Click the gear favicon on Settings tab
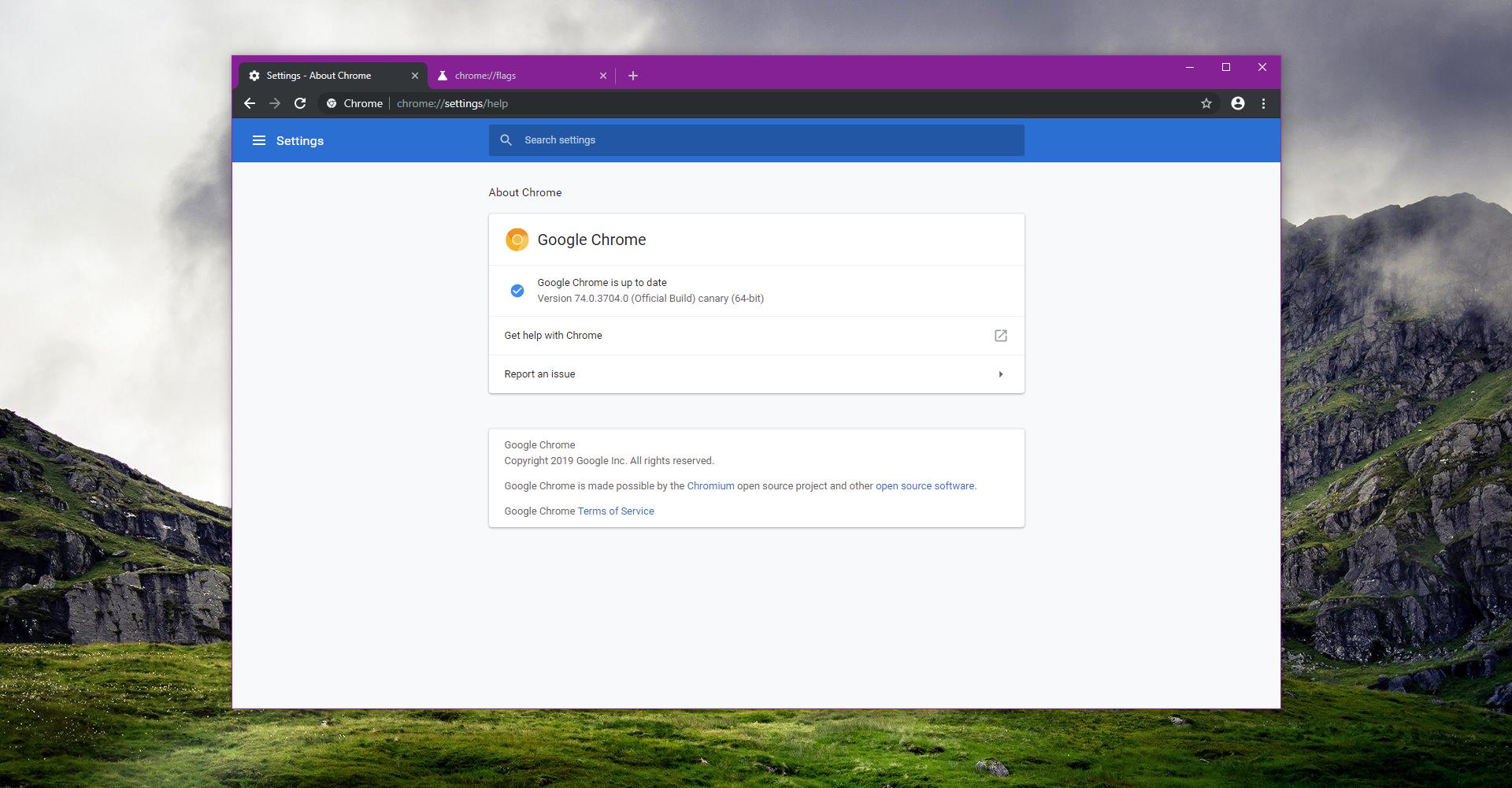Image resolution: width=1512 pixels, height=788 pixels. tap(254, 76)
